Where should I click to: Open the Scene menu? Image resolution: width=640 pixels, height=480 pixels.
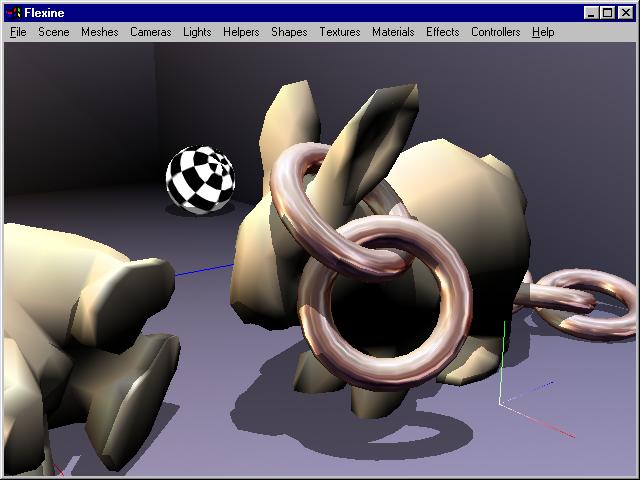point(53,32)
